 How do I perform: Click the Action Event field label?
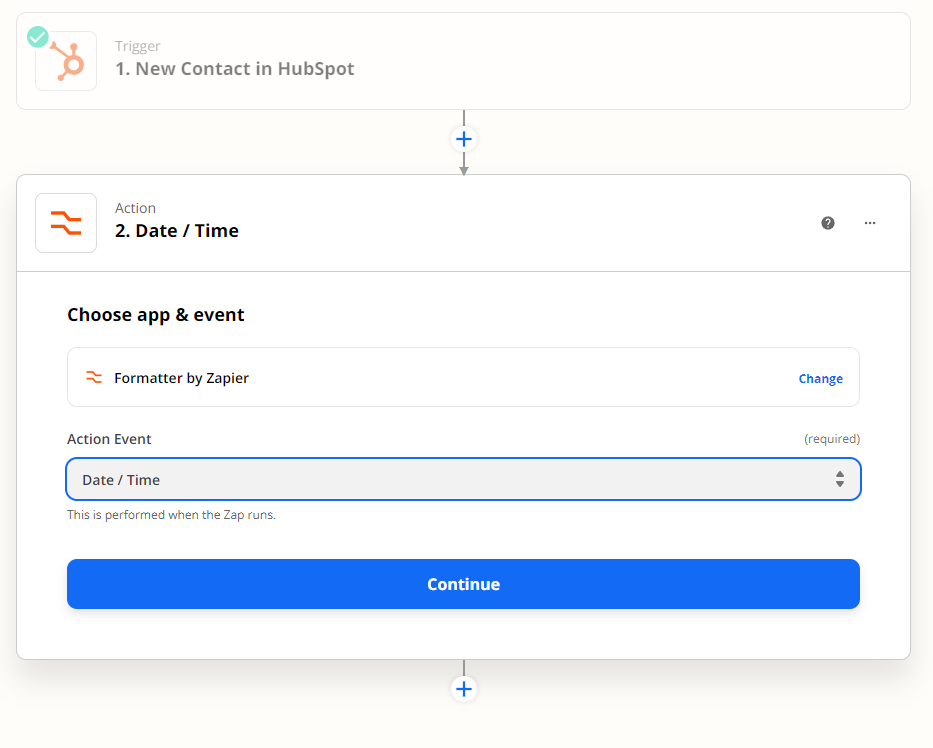tap(109, 439)
